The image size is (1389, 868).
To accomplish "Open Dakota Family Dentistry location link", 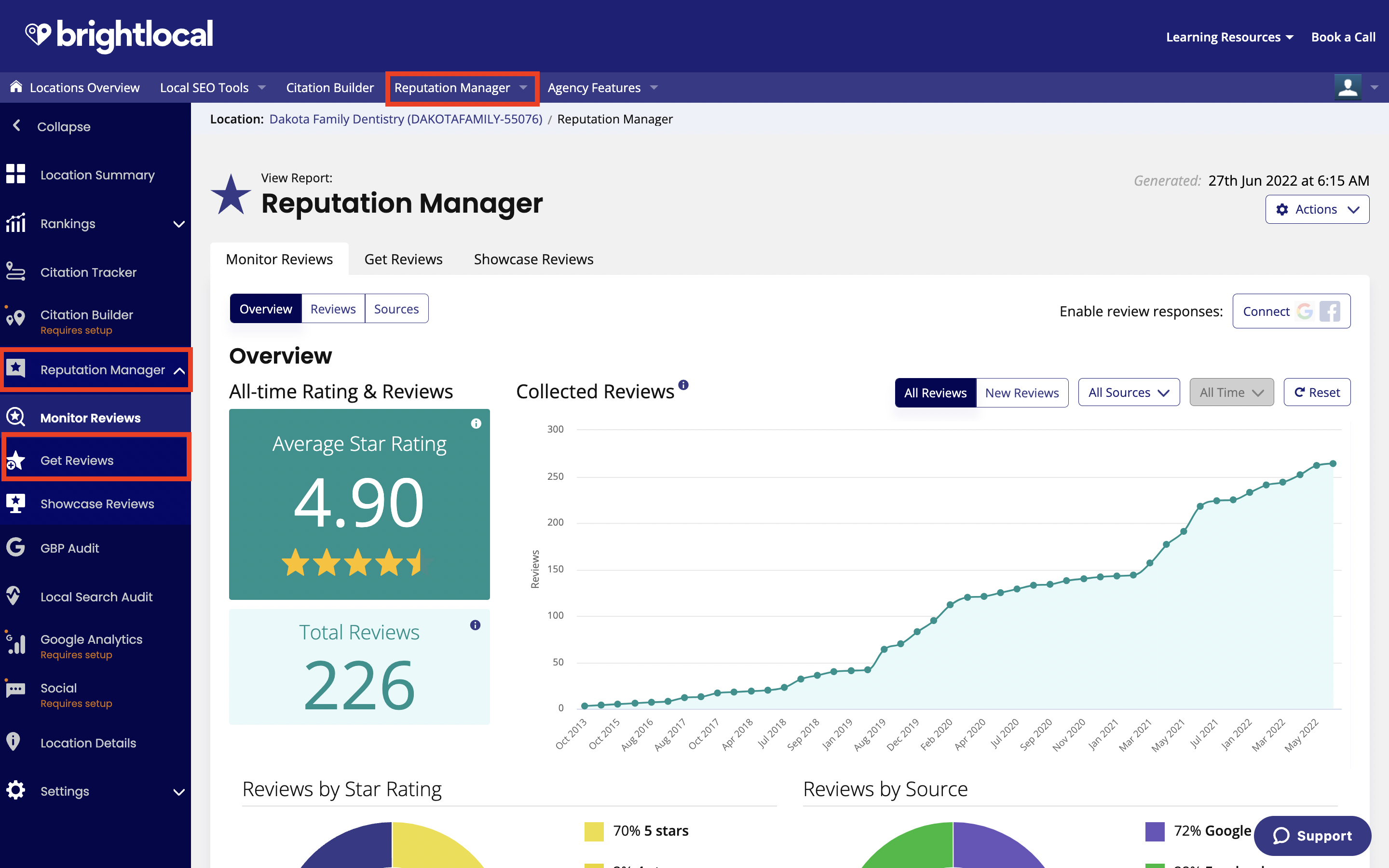I will point(406,119).
